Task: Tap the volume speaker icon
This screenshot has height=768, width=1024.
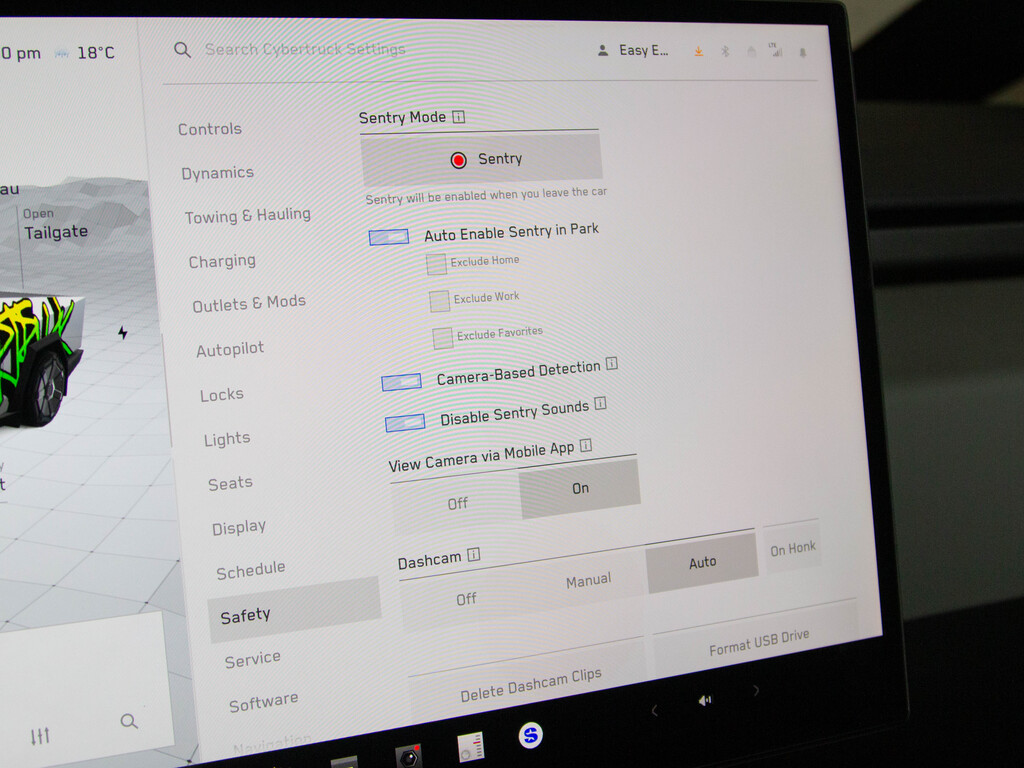Action: pyautogui.click(x=705, y=701)
